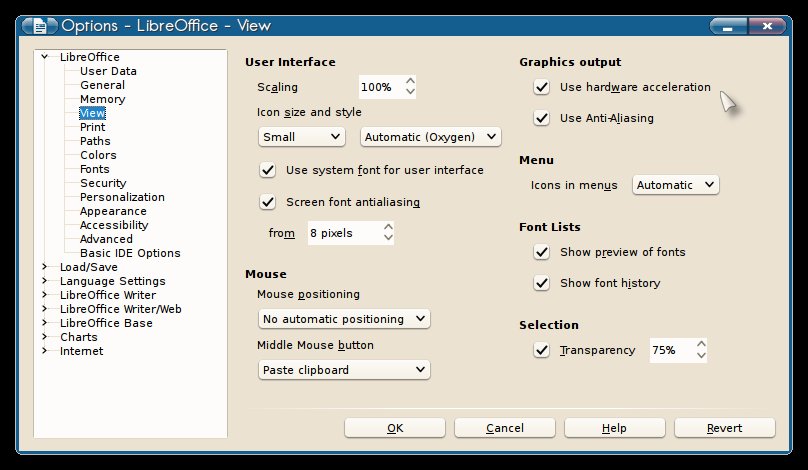Disable Use Anti-Aliasing checkbox

pyautogui.click(x=541, y=118)
